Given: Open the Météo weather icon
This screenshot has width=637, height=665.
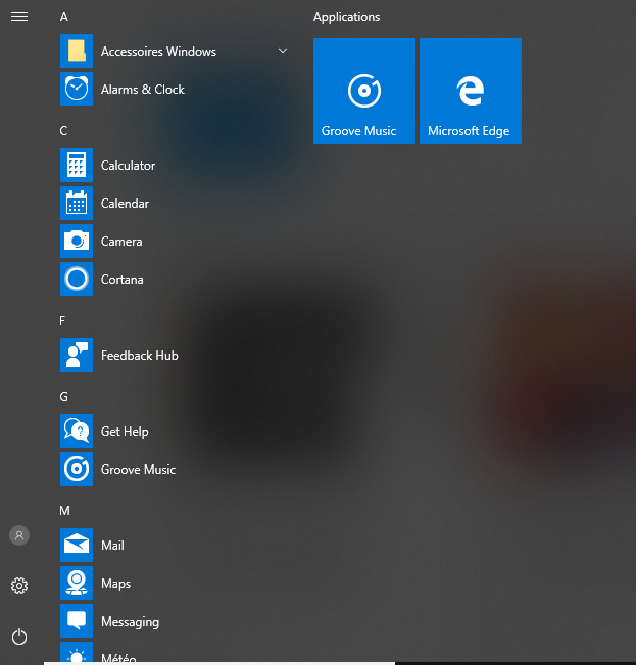Looking at the screenshot, I should pyautogui.click(x=76, y=653).
